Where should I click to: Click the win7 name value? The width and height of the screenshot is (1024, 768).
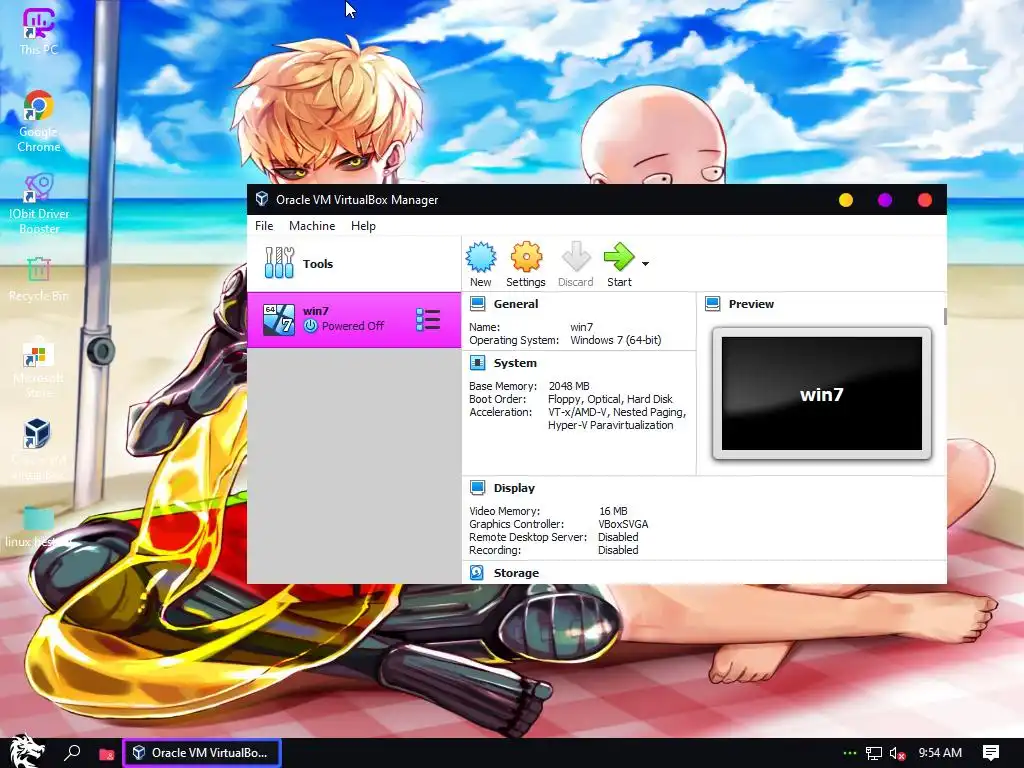click(581, 327)
